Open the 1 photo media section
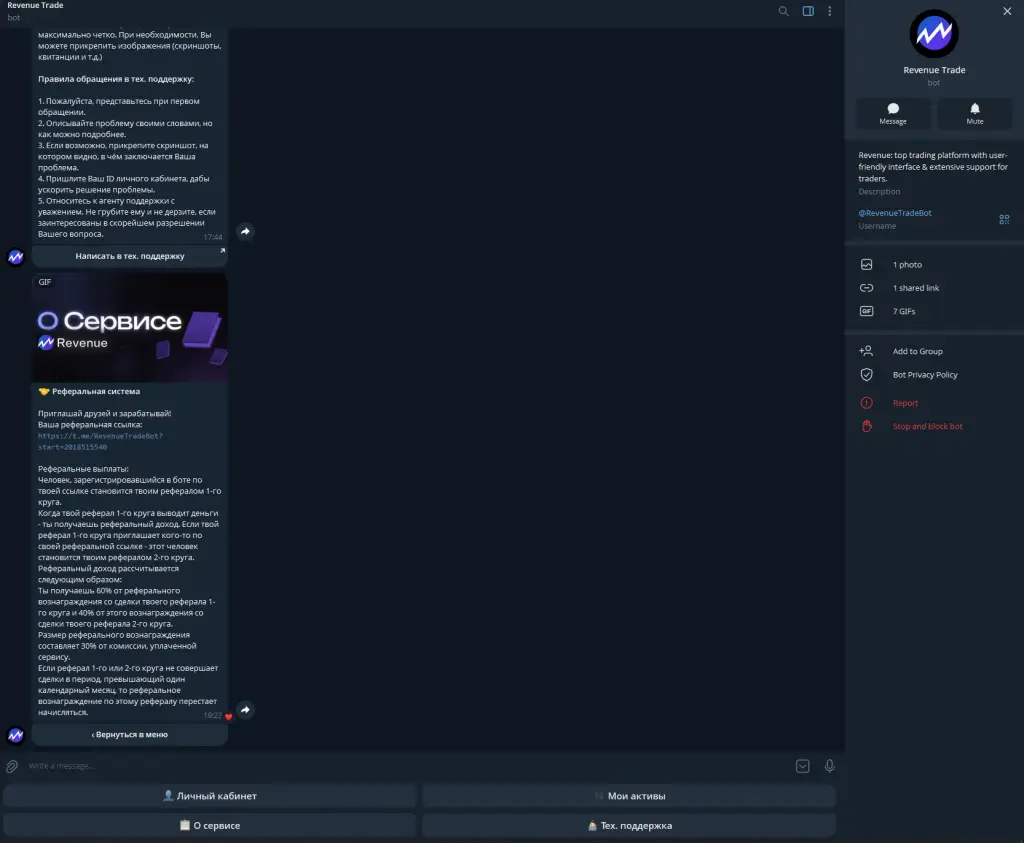Viewport: 1024px width, 843px height. (x=934, y=264)
